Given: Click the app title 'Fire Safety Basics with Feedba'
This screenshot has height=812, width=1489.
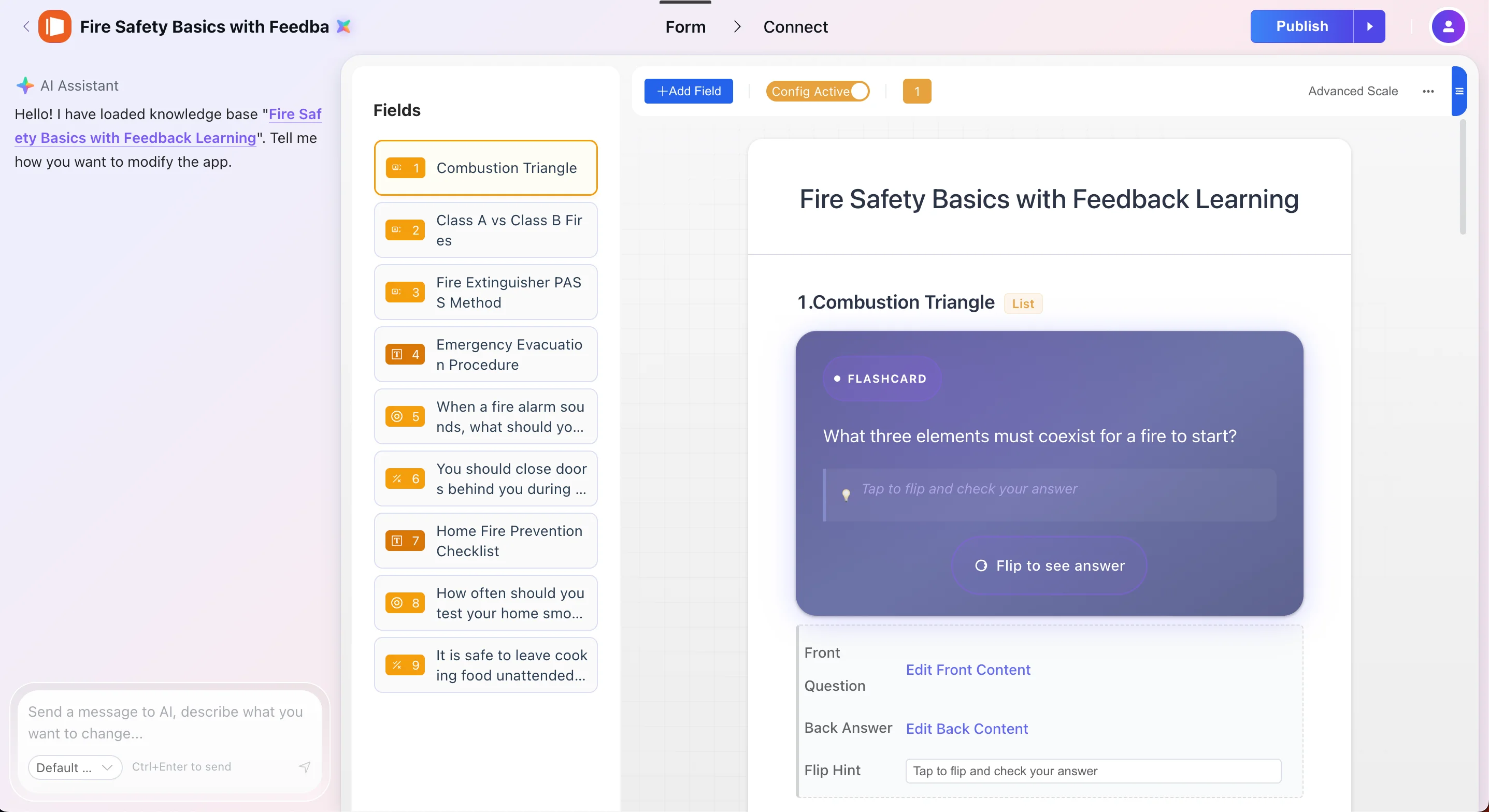Looking at the screenshot, I should (x=204, y=26).
